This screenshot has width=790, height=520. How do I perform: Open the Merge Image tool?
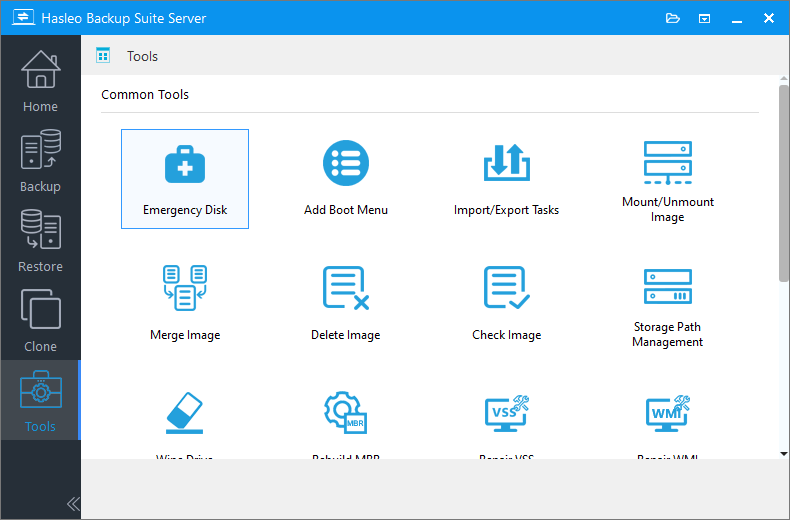[185, 304]
